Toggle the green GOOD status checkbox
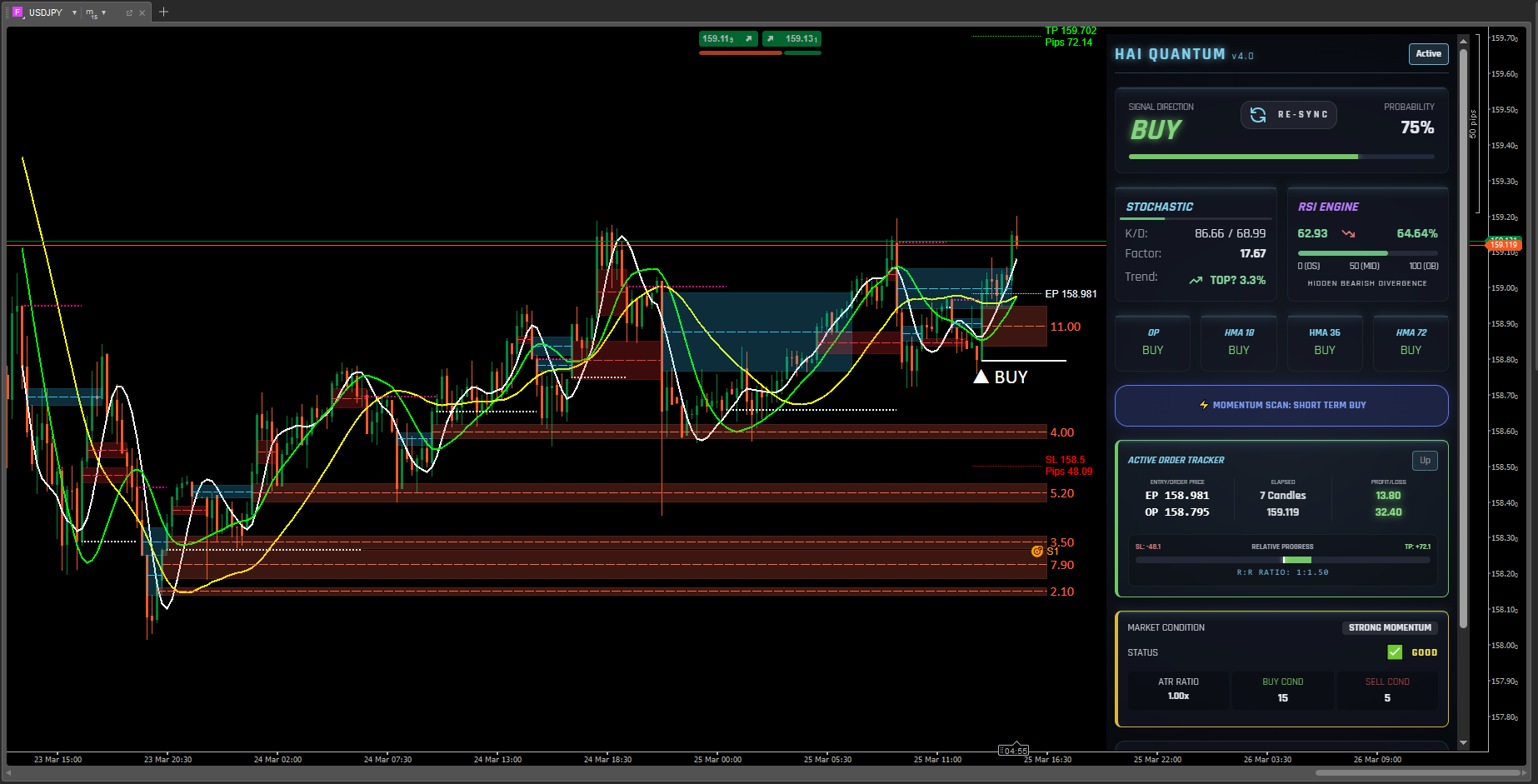1538x784 pixels. click(1395, 652)
